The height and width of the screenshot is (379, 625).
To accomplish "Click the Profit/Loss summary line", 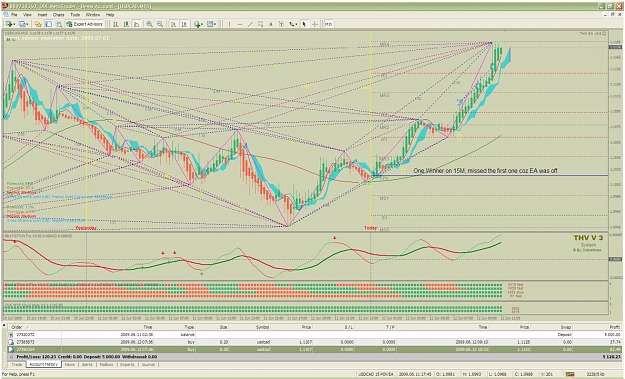I will [x=314, y=357].
